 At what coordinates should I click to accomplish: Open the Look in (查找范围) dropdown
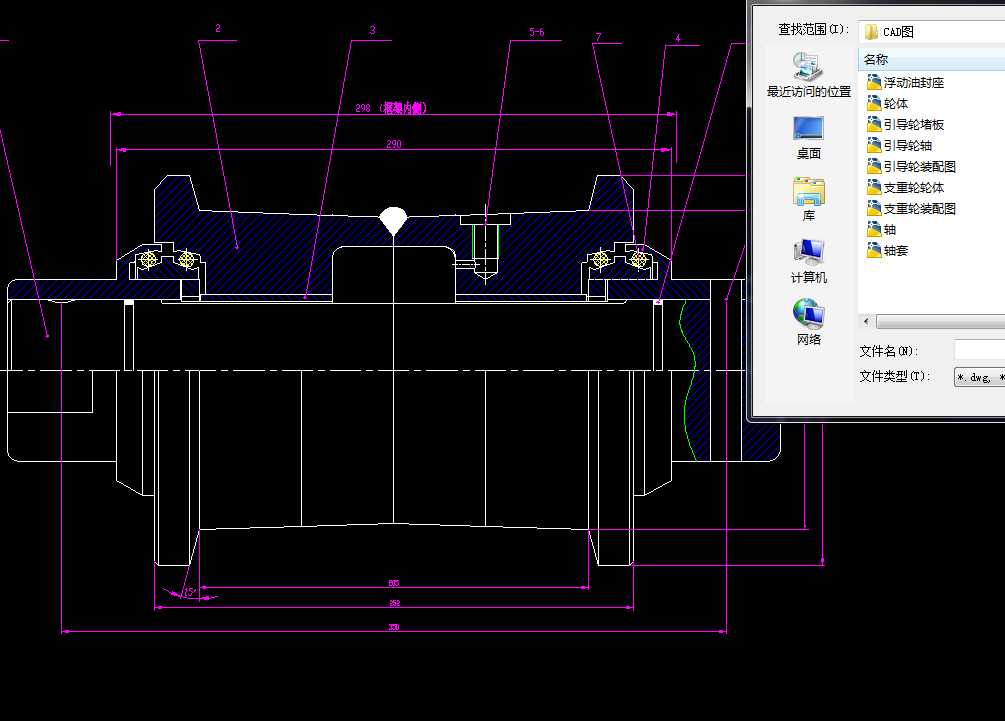pyautogui.click(x=932, y=31)
